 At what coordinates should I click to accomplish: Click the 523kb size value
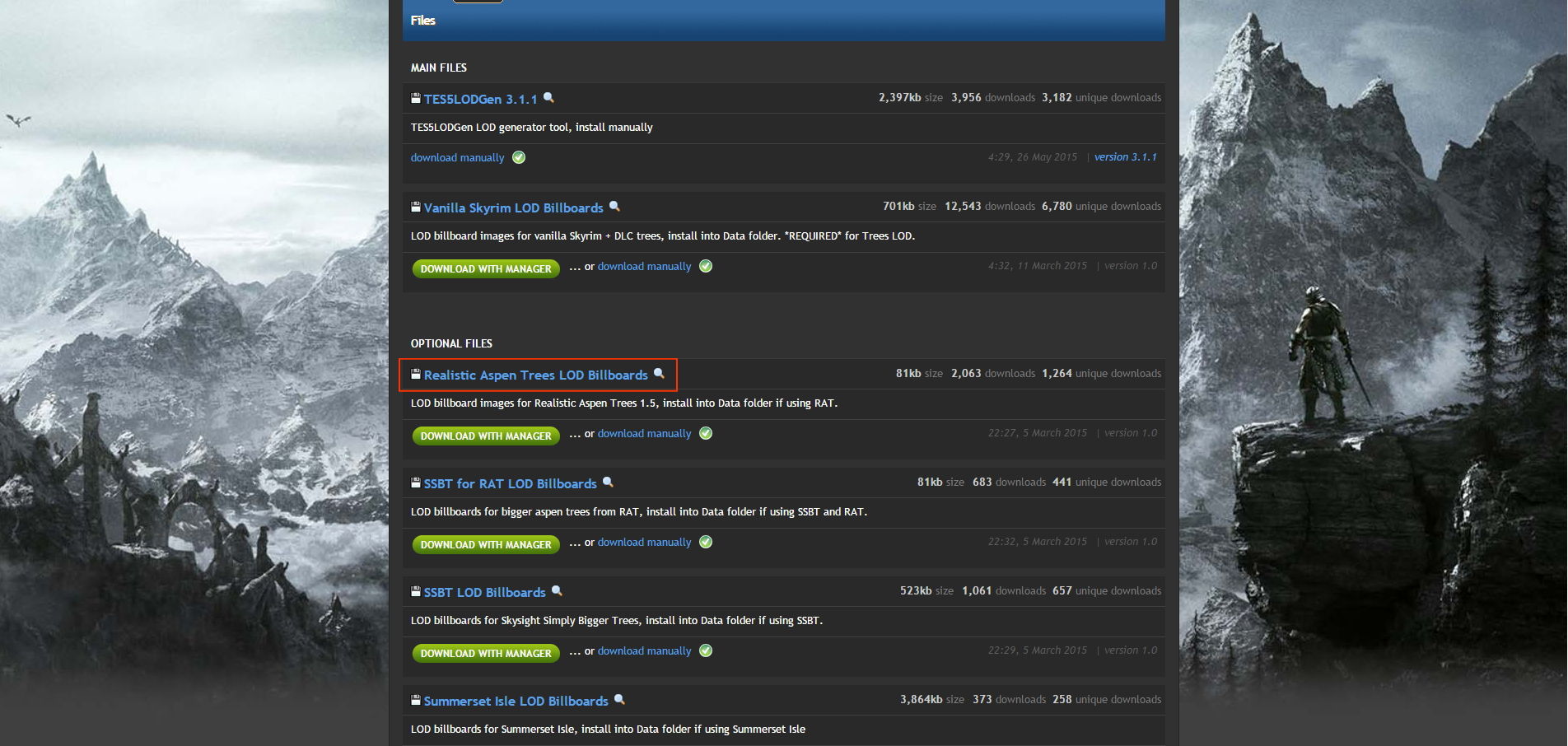tap(917, 590)
